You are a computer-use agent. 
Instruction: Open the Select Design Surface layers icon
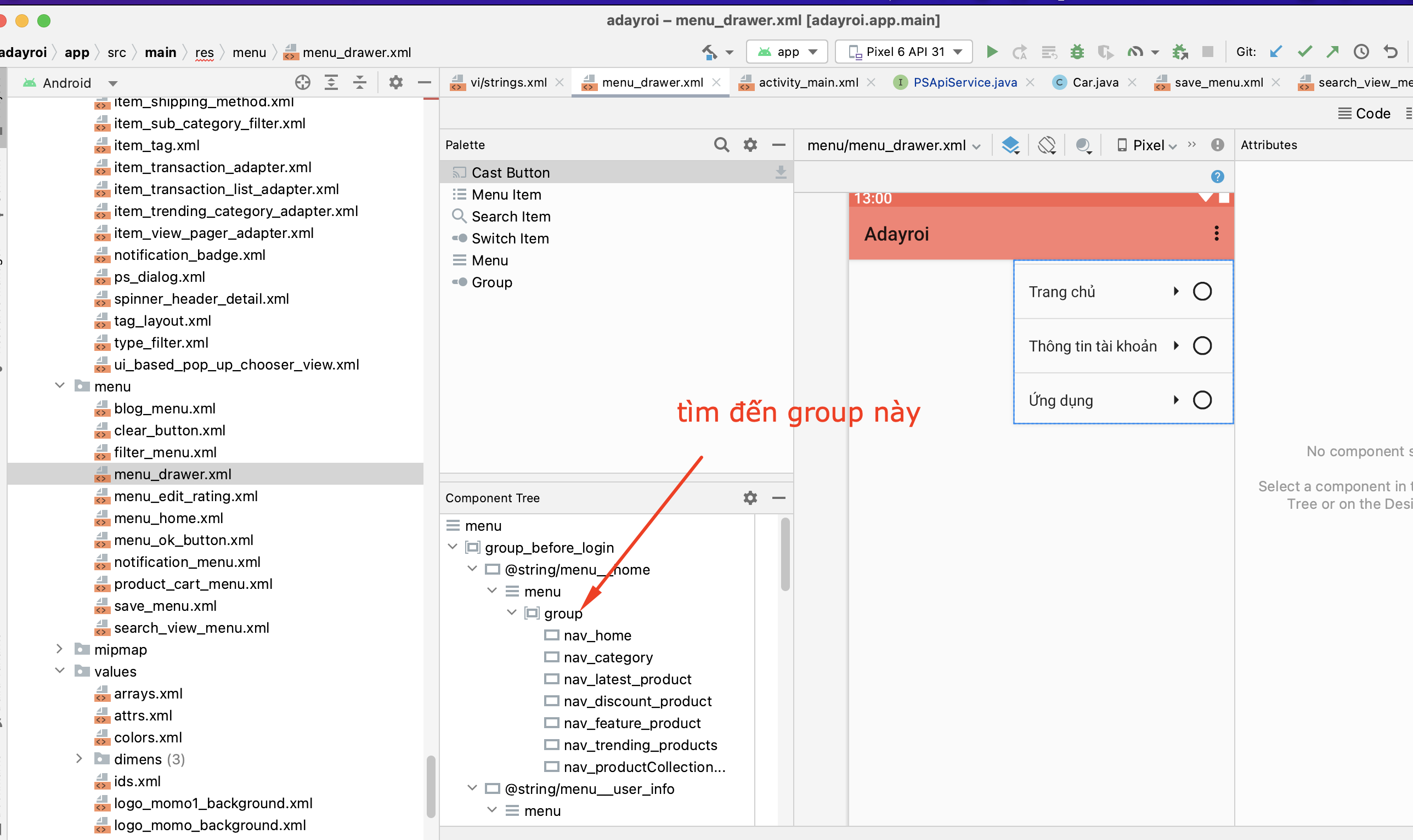1010,145
